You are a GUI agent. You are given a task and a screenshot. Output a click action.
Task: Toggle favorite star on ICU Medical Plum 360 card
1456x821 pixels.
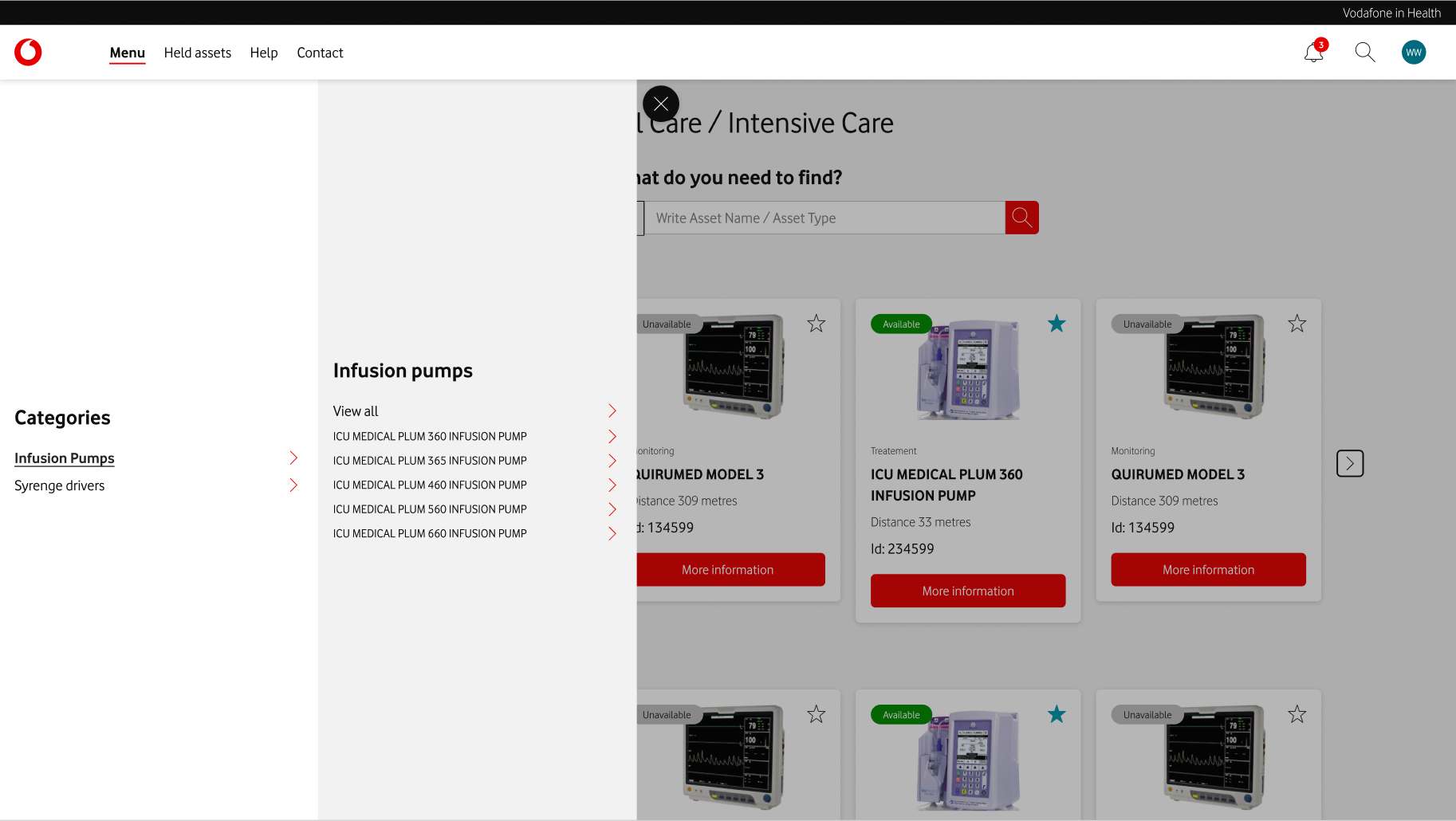point(1057,324)
